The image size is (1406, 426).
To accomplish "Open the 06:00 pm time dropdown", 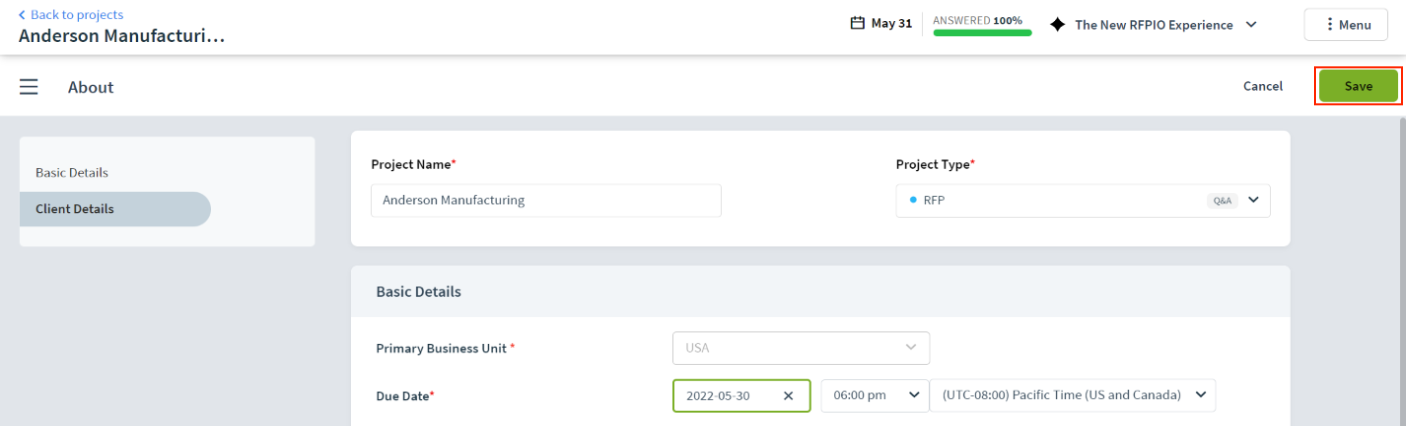I will click(874, 395).
